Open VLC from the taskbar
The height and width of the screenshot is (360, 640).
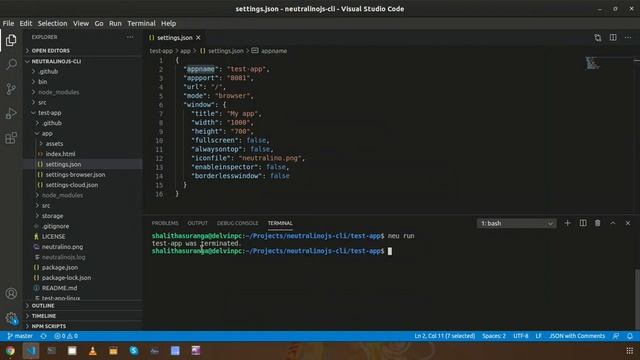tap(93, 351)
